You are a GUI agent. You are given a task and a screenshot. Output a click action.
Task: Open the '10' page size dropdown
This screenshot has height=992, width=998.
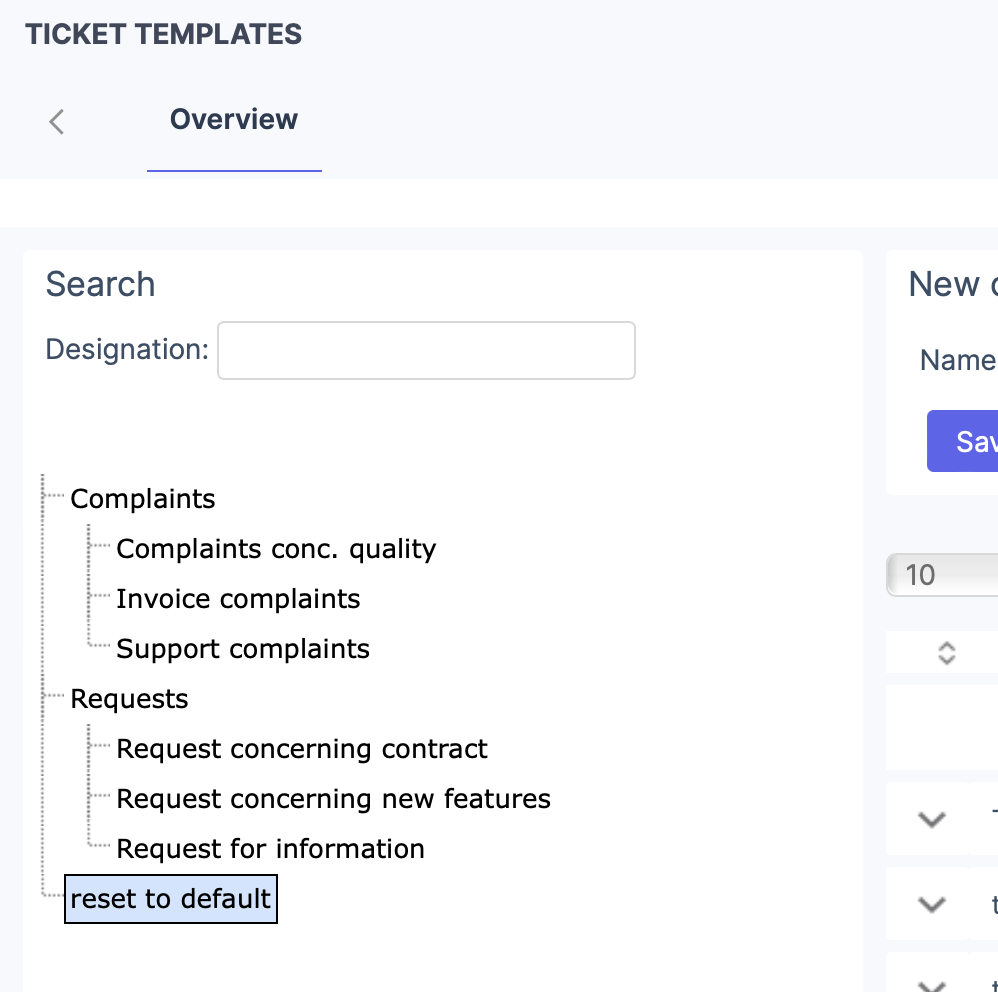[941, 575]
